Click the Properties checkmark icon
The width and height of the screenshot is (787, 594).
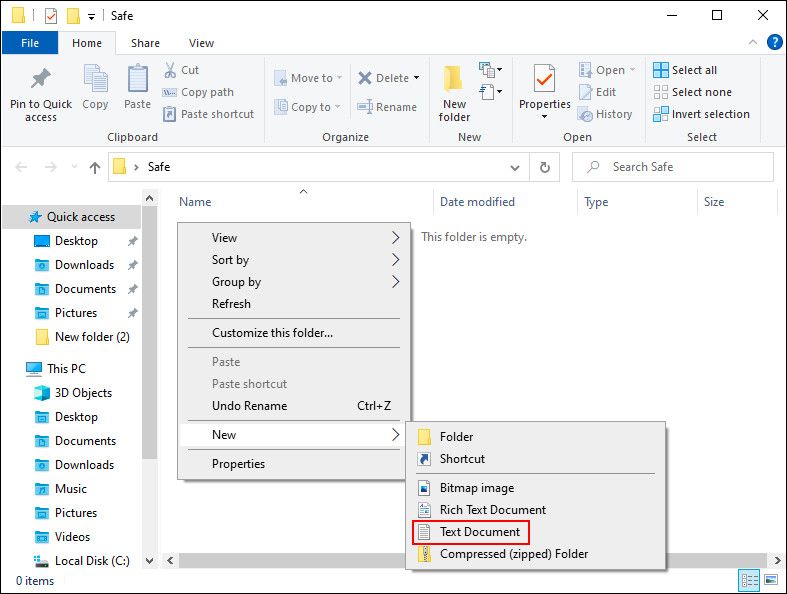coord(544,78)
